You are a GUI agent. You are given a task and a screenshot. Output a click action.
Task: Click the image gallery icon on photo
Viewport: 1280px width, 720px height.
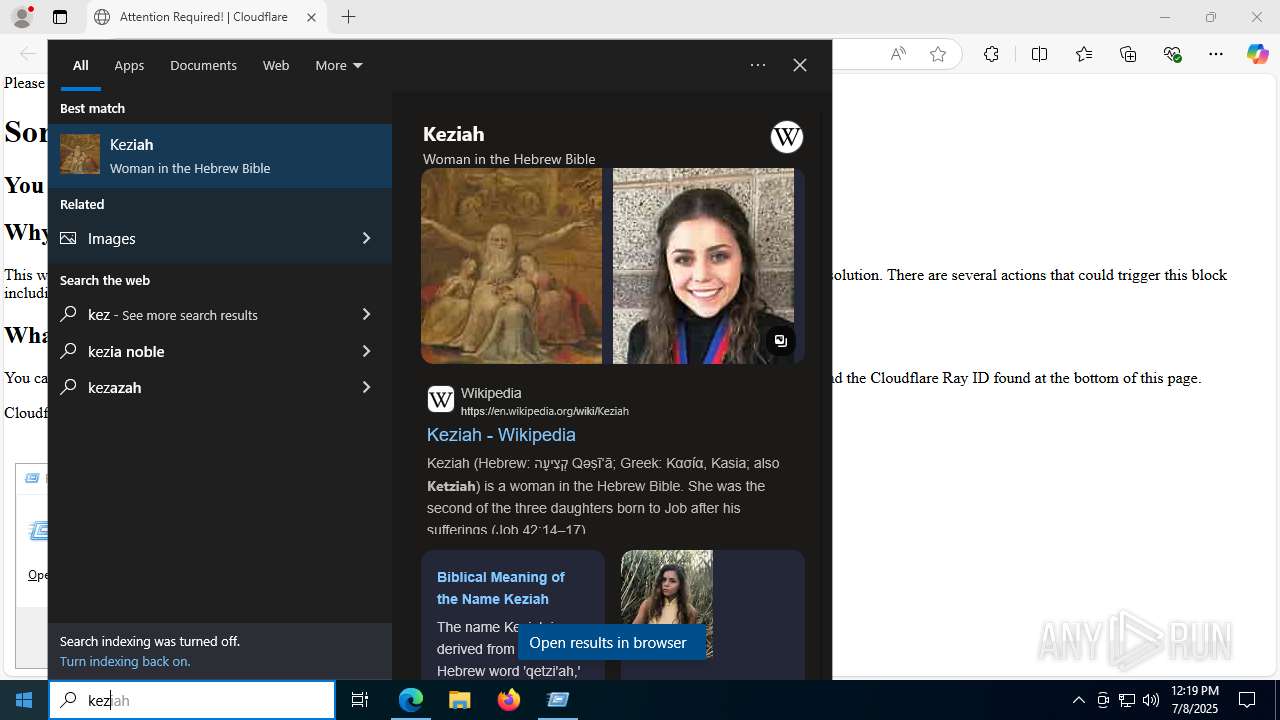click(780, 340)
